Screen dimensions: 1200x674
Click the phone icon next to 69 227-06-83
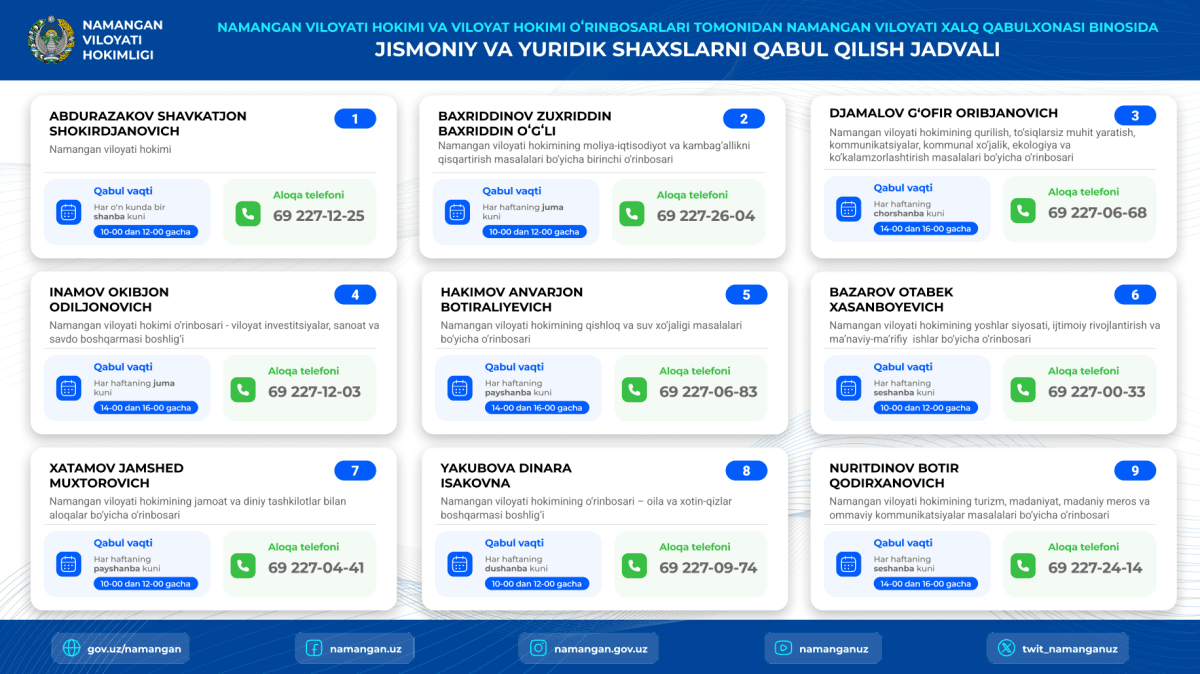click(x=634, y=390)
